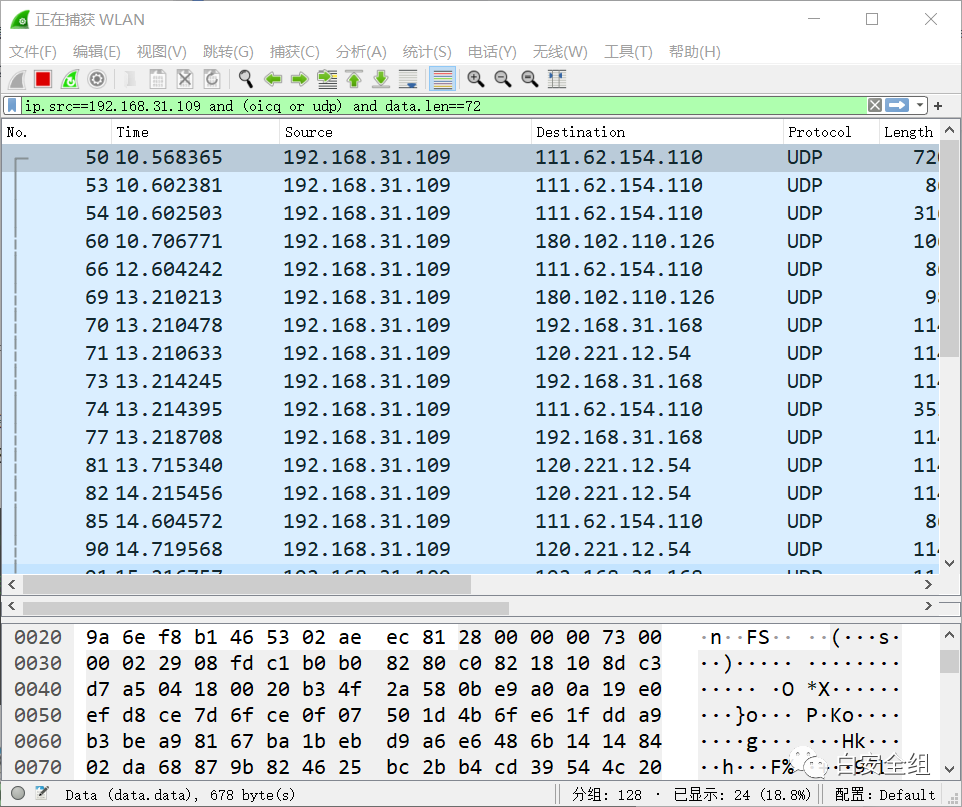This screenshot has height=807, width=962.
Task: Restart the current capture
Action: point(70,79)
